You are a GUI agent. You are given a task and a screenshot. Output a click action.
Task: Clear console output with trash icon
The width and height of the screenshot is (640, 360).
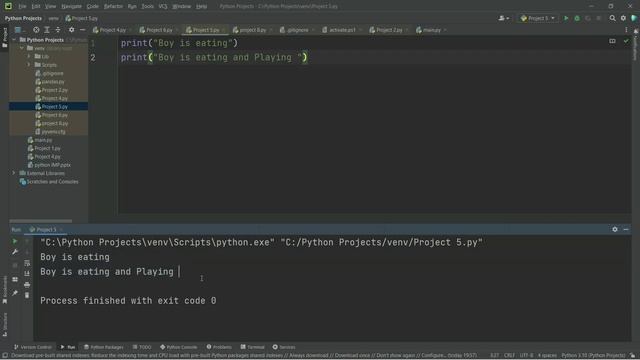point(27,295)
